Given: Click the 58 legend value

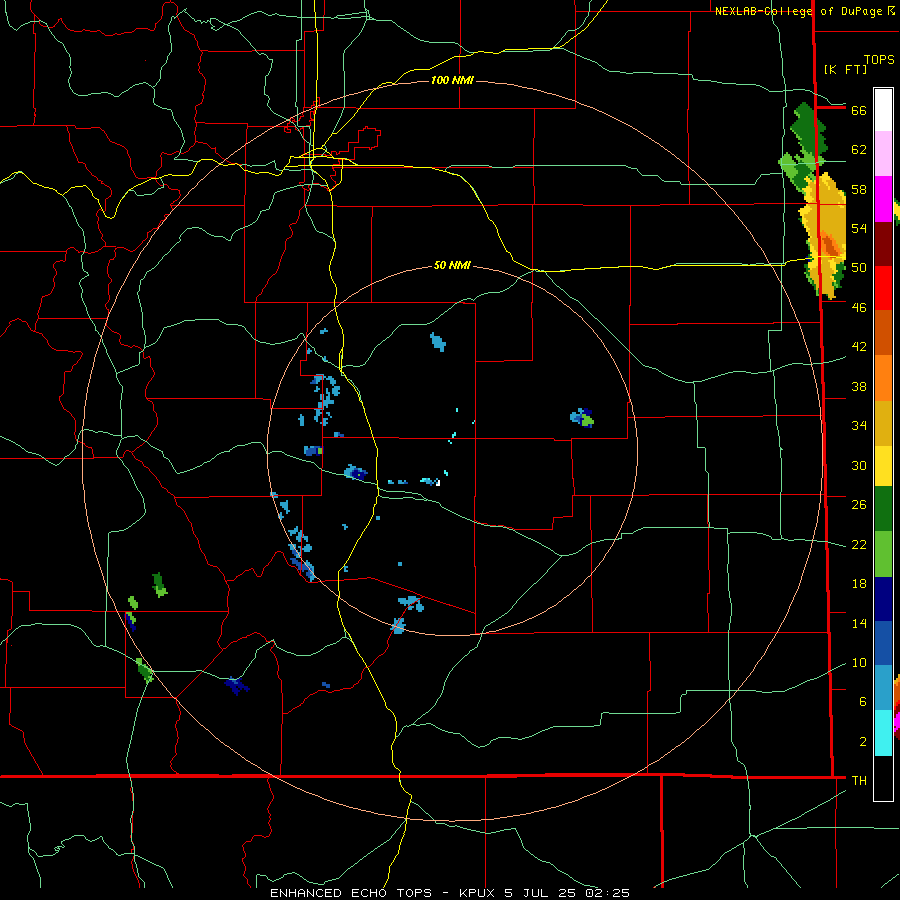Looking at the screenshot, I should point(859,189).
